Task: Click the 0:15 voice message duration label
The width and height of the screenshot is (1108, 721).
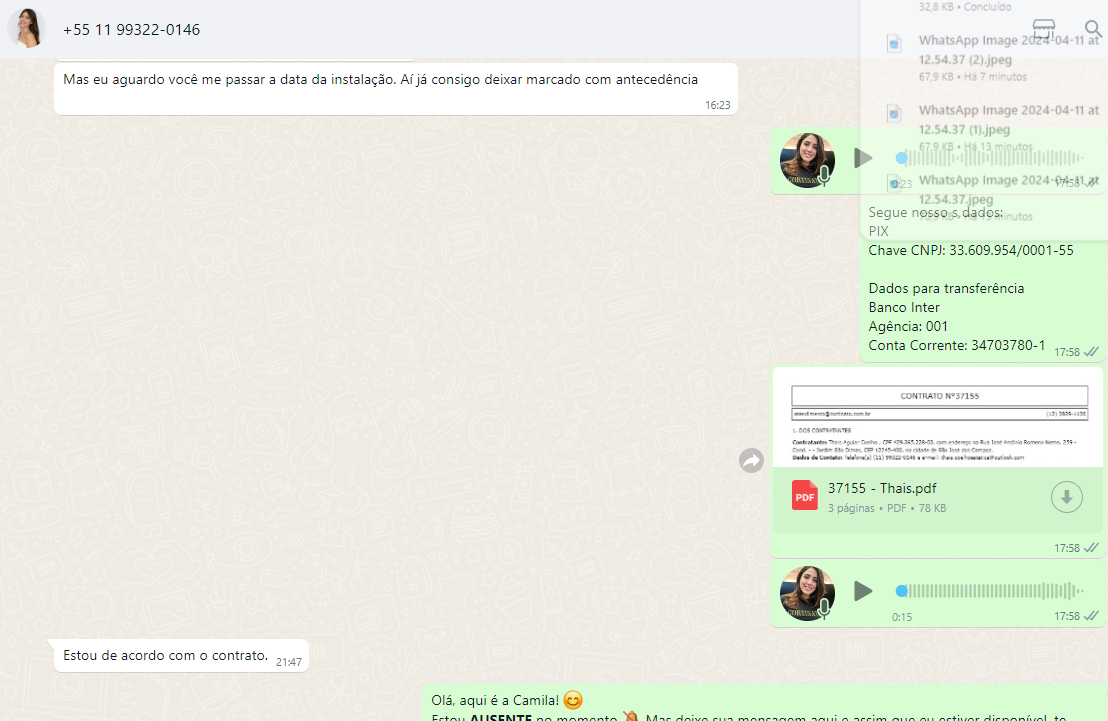Action: (902, 617)
